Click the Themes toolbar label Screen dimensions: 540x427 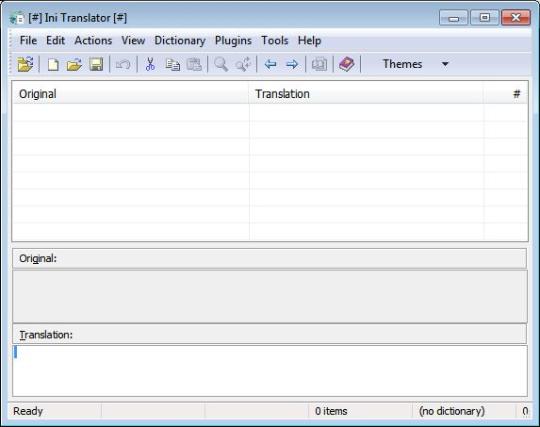pyautogui.click(x=402, y=64)
